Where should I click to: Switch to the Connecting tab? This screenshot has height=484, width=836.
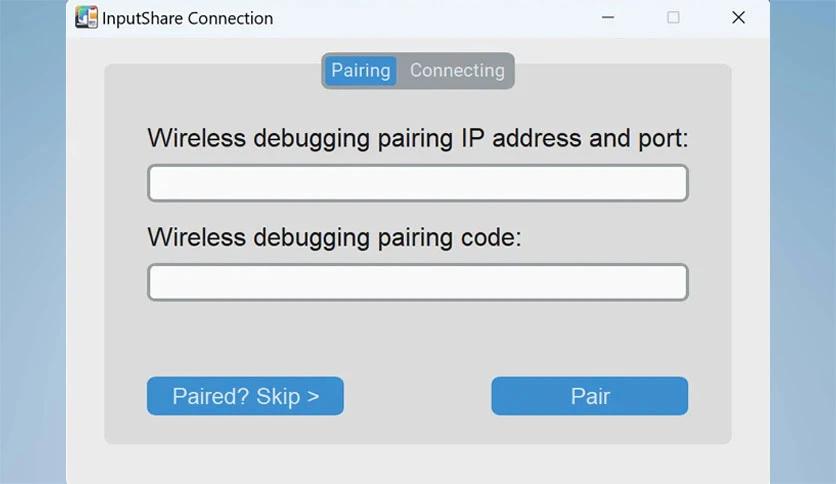(457, 70)
